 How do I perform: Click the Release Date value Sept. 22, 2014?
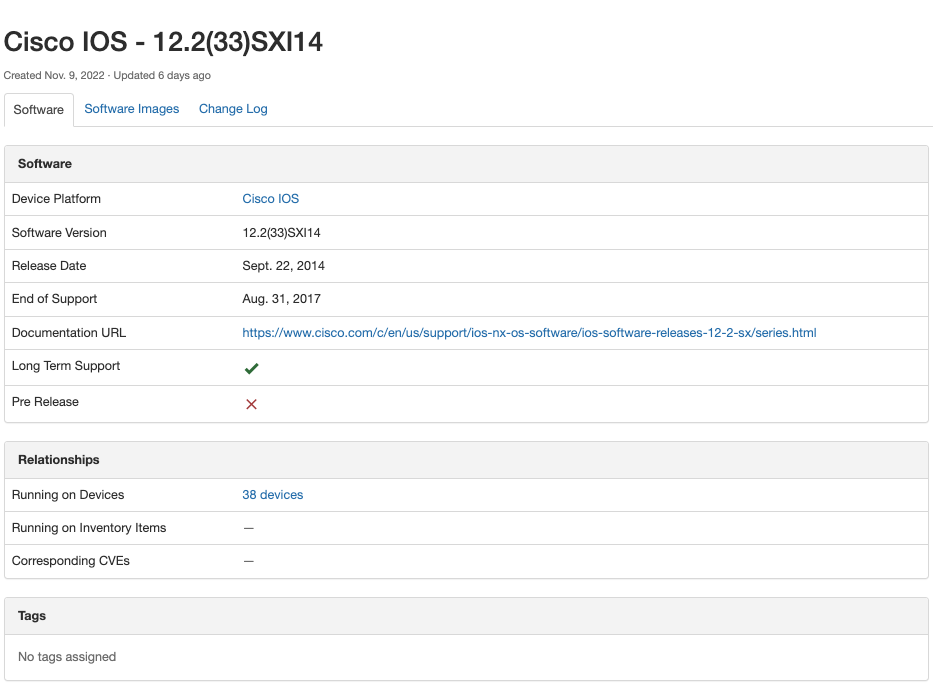point(283,266)
